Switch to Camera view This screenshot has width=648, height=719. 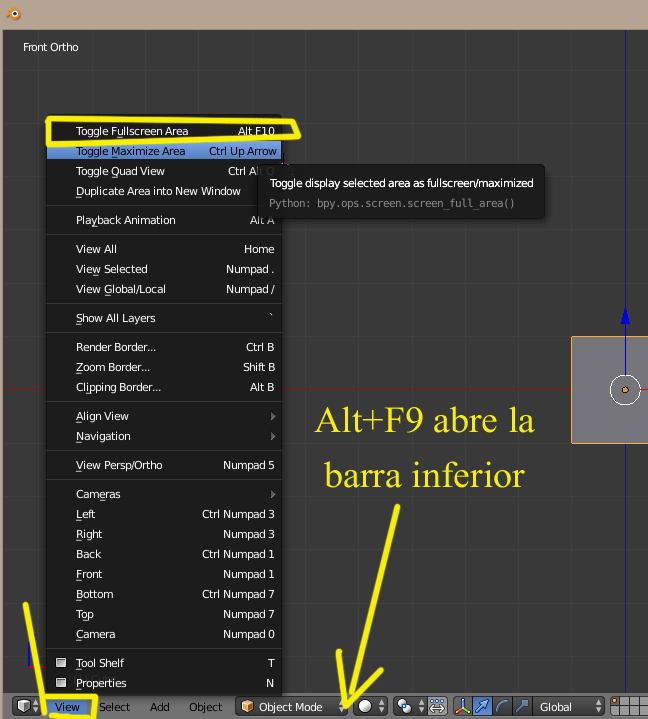164,635
